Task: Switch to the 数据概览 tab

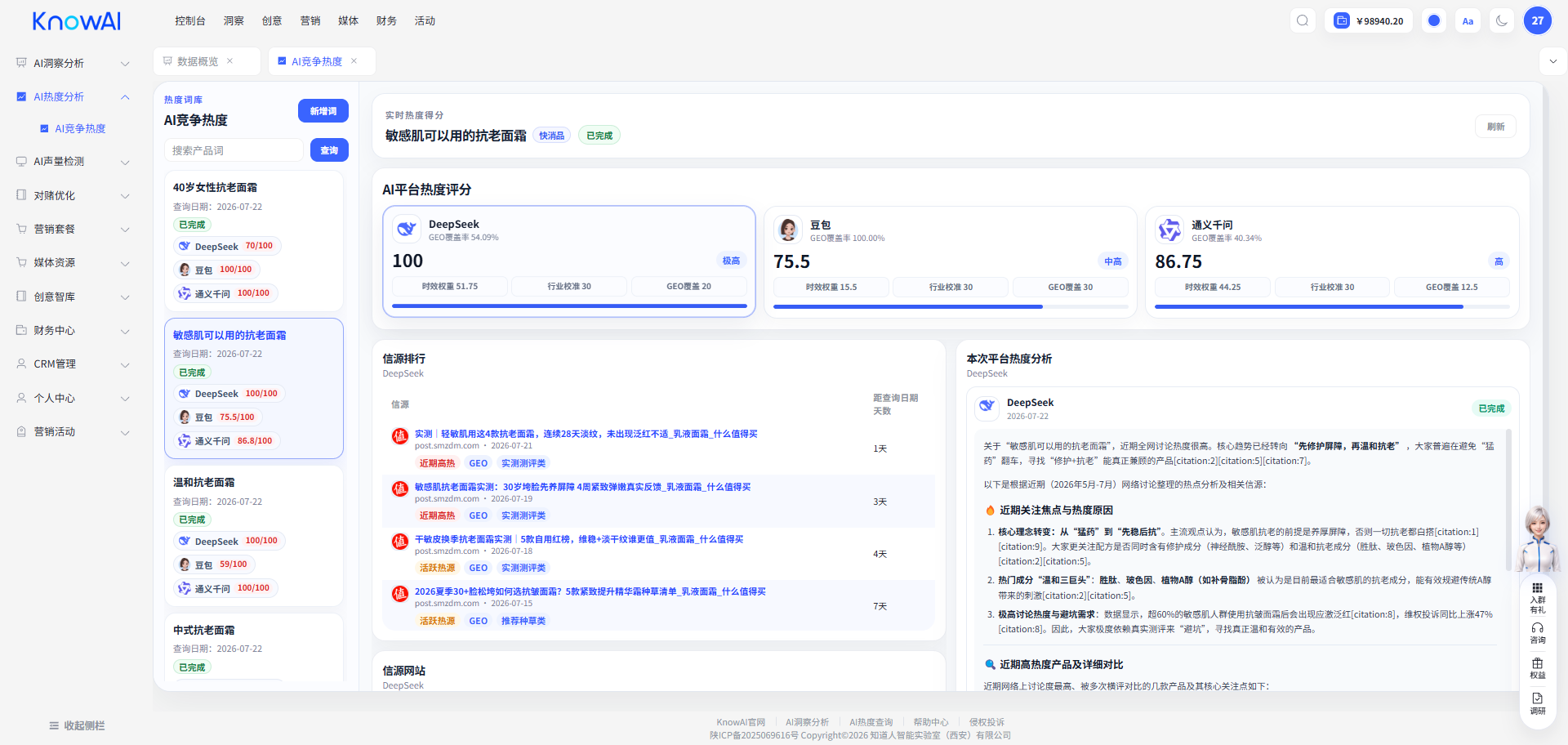Action: click(x=198, y=61)
